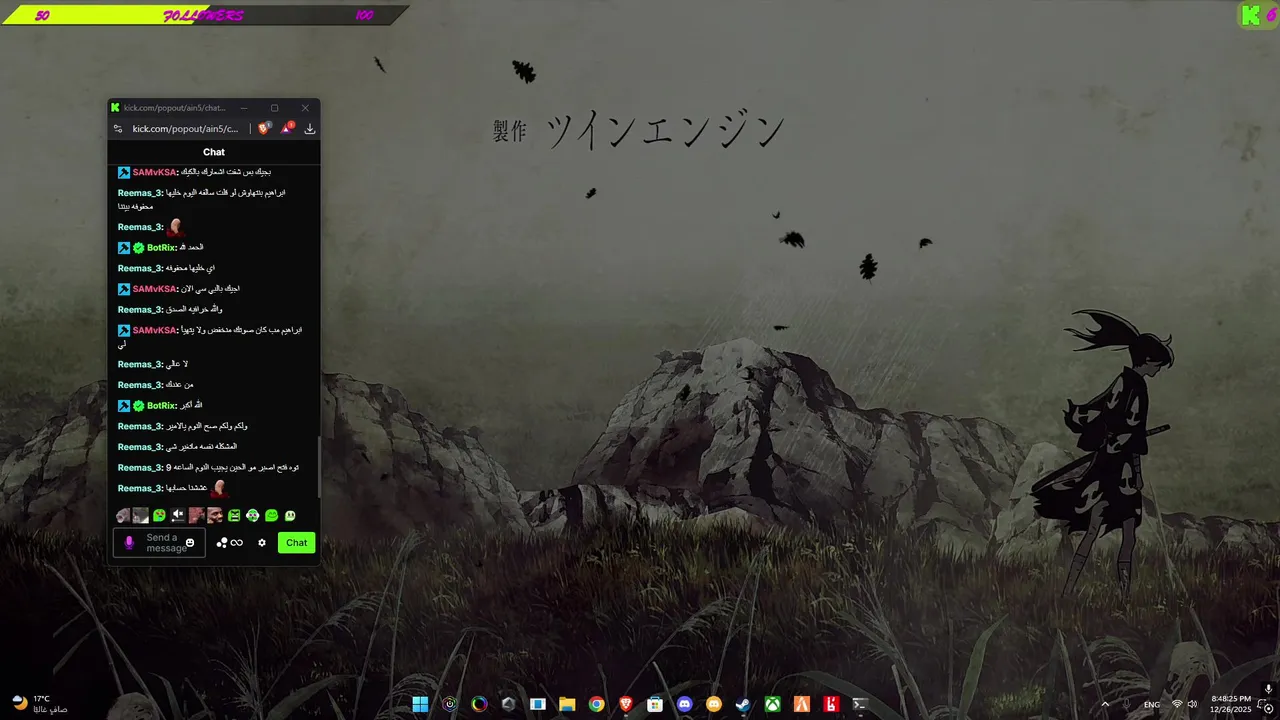Launch Google Chrome from taskbar
This screenshot has height=720, width=1280.
pyautogui.click(x=596, y=704)
